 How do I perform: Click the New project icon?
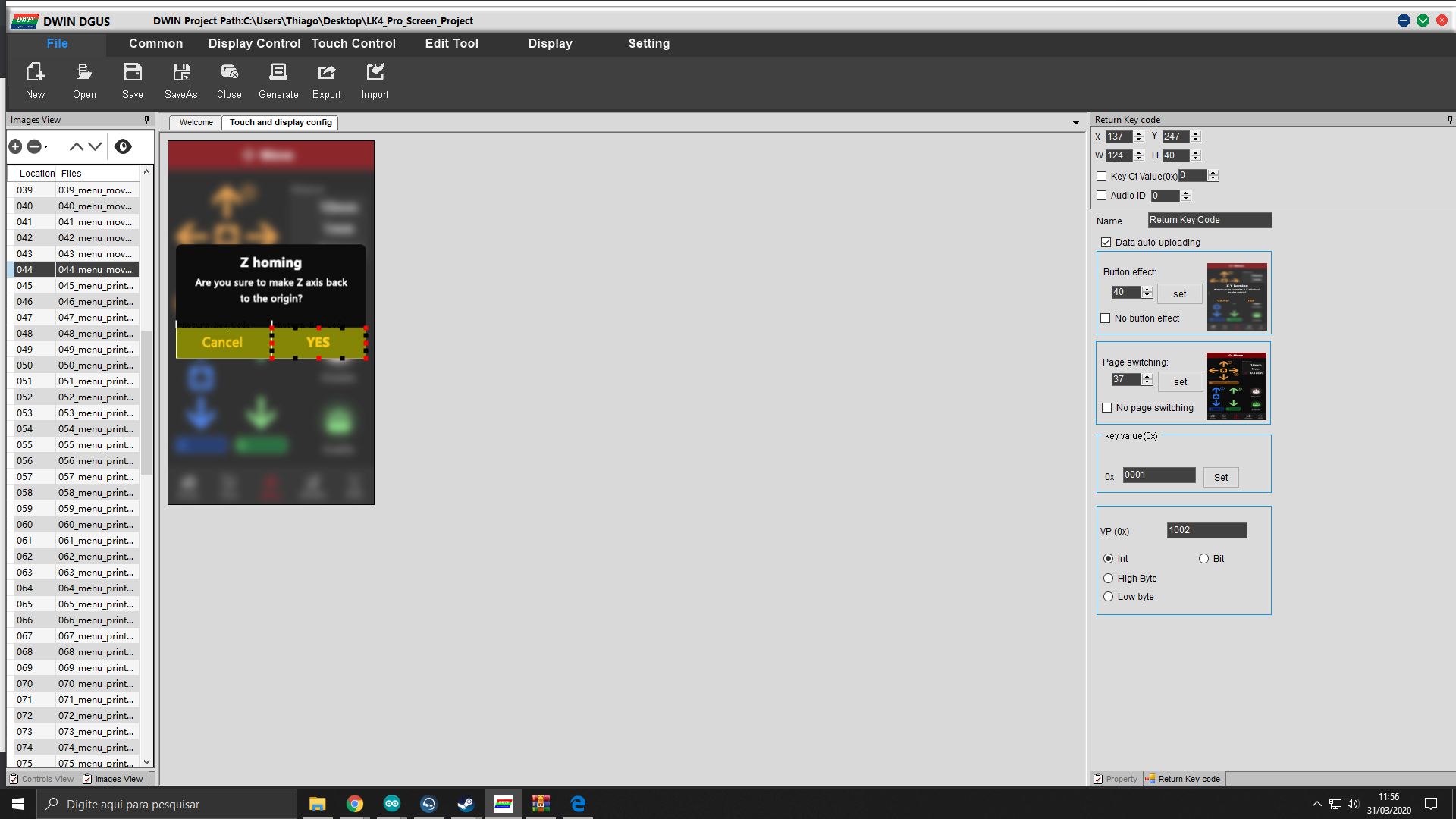point(35,73)
